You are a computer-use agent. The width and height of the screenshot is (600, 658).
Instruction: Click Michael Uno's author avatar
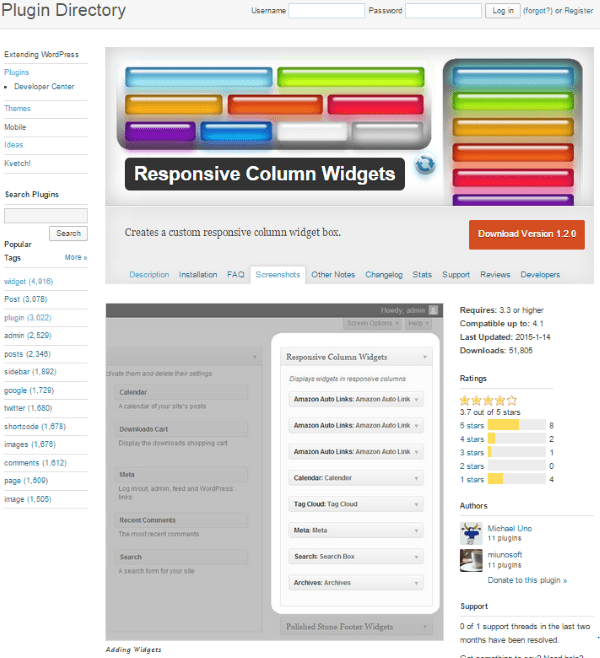pos(471,533)
